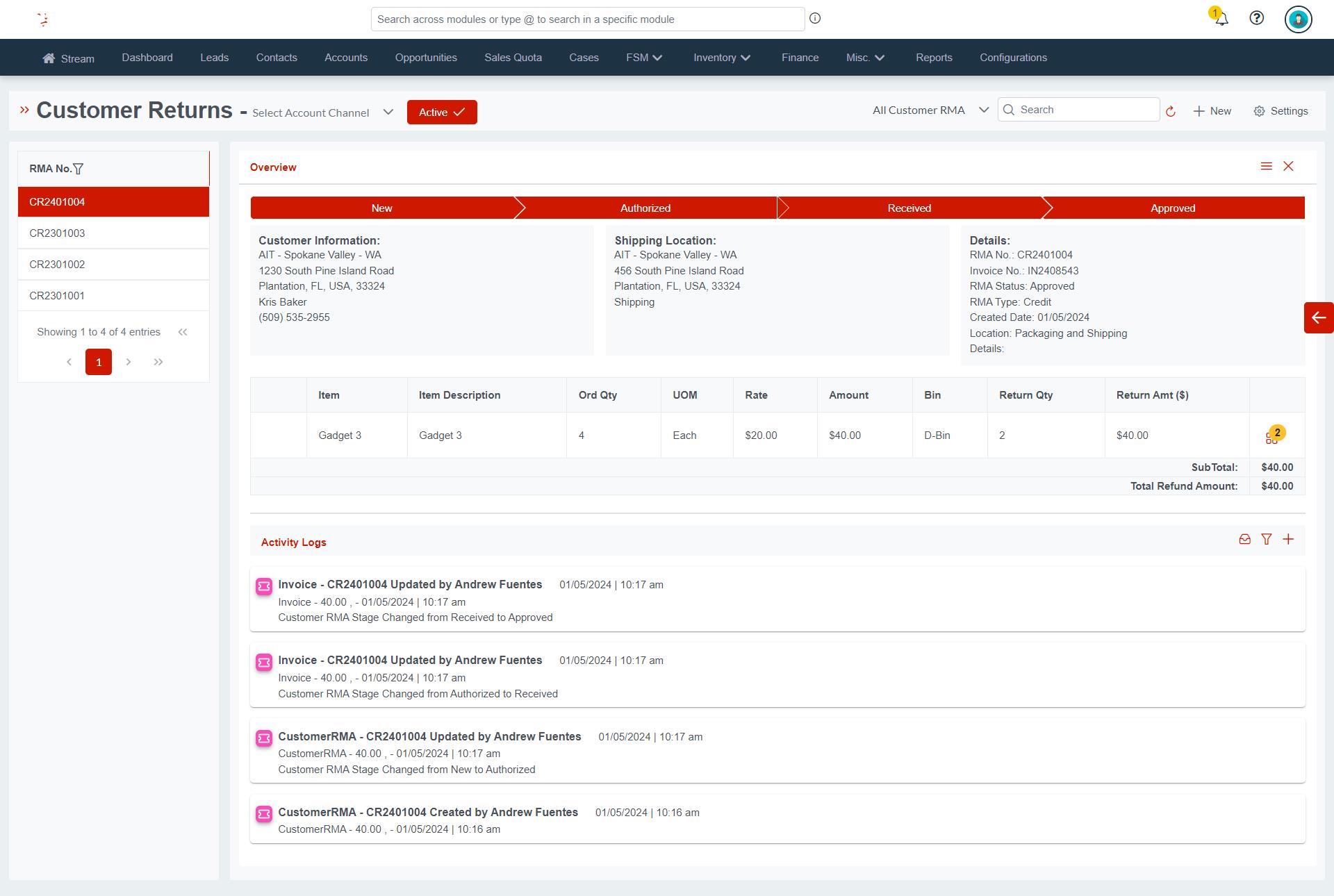This screenshot has width=1334, height=896.
Task: Open the notifications bell
Action: coord(1219,19)
